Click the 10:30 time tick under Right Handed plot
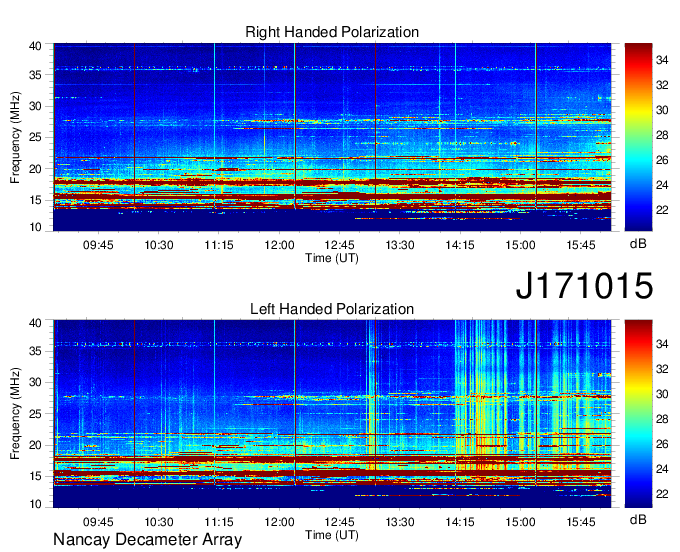Screen dimensions: 680x552 coord(159,245)
